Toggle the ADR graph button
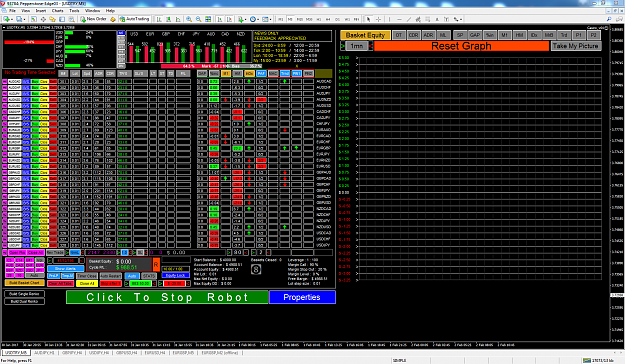625x364 pixels. tap(428, 35)
